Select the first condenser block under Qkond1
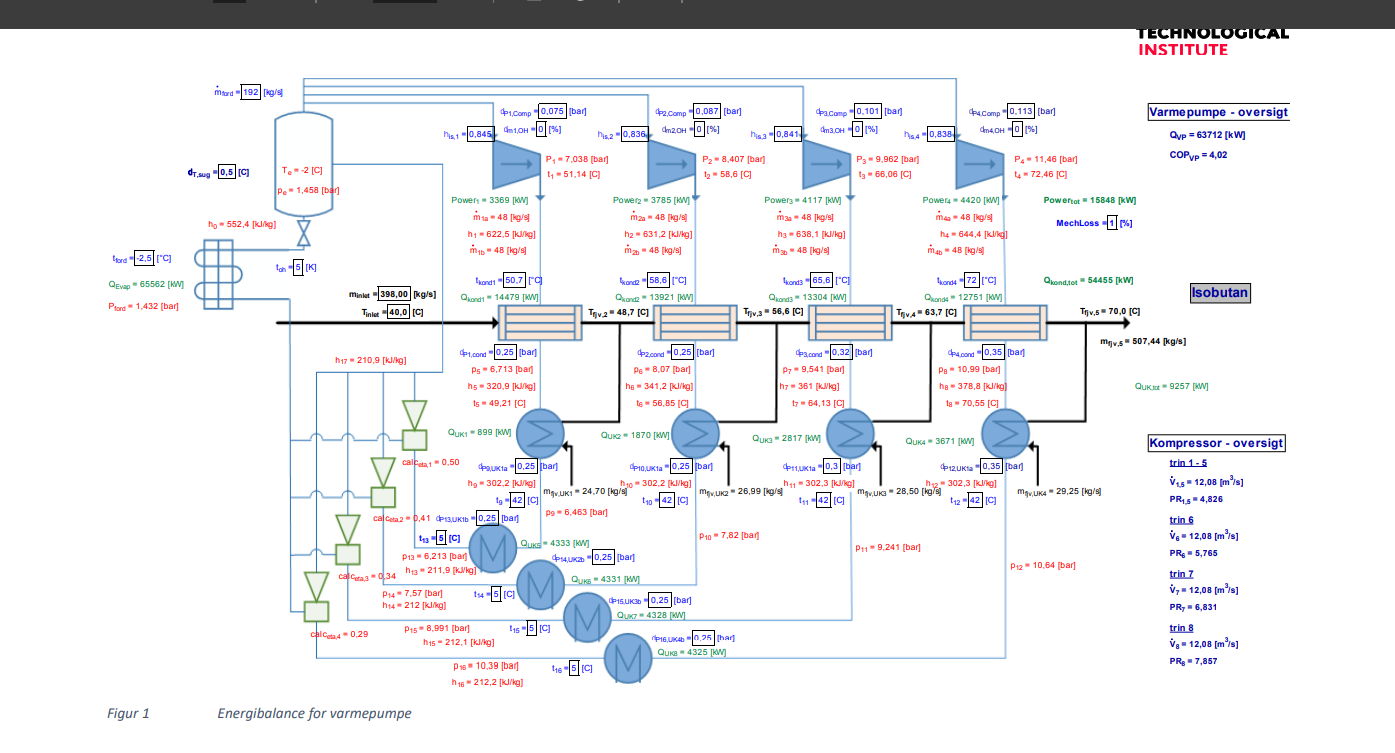1395x753 pixels. (540, 324)
